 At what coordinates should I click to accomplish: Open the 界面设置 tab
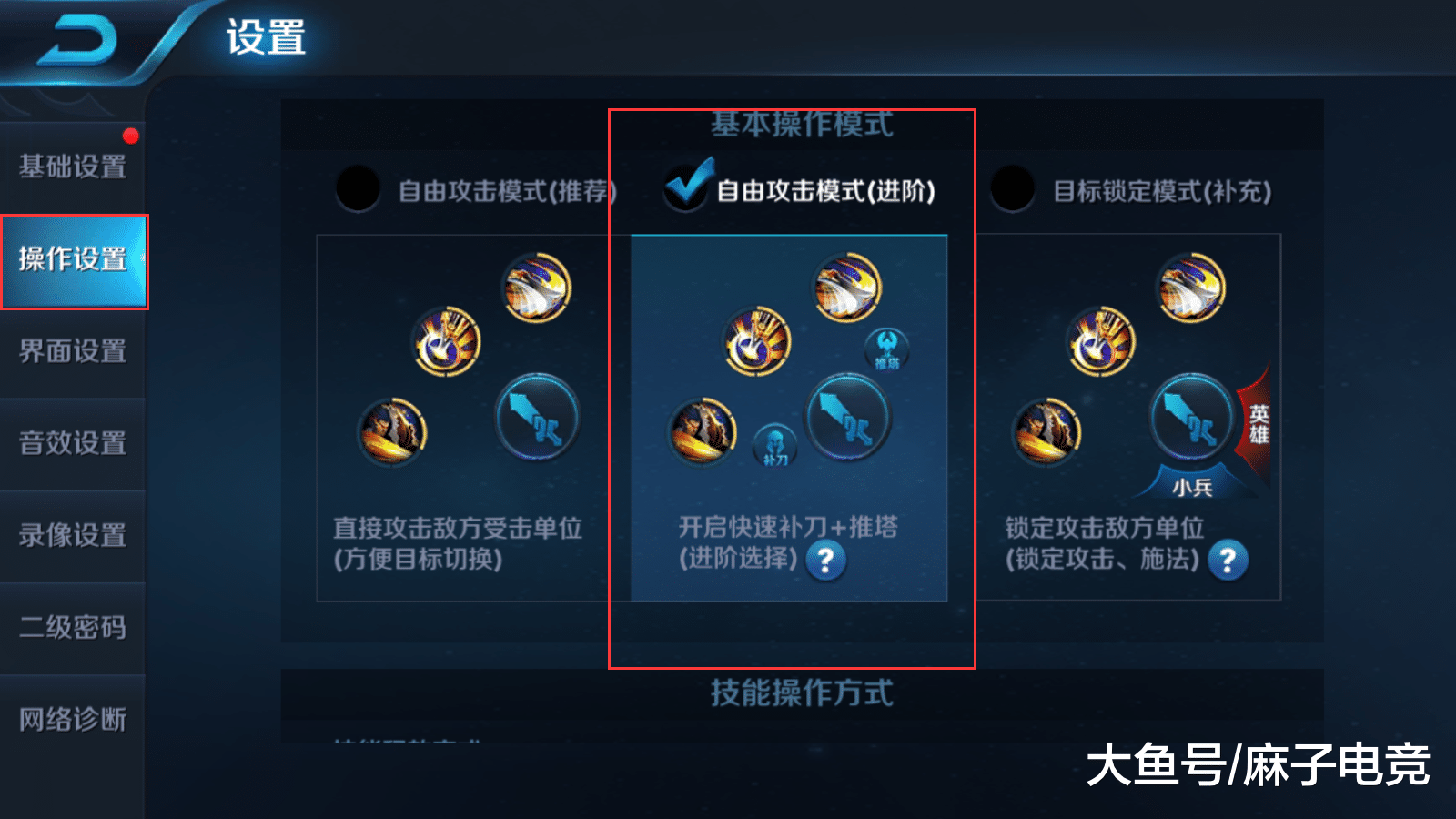(73, 351)
